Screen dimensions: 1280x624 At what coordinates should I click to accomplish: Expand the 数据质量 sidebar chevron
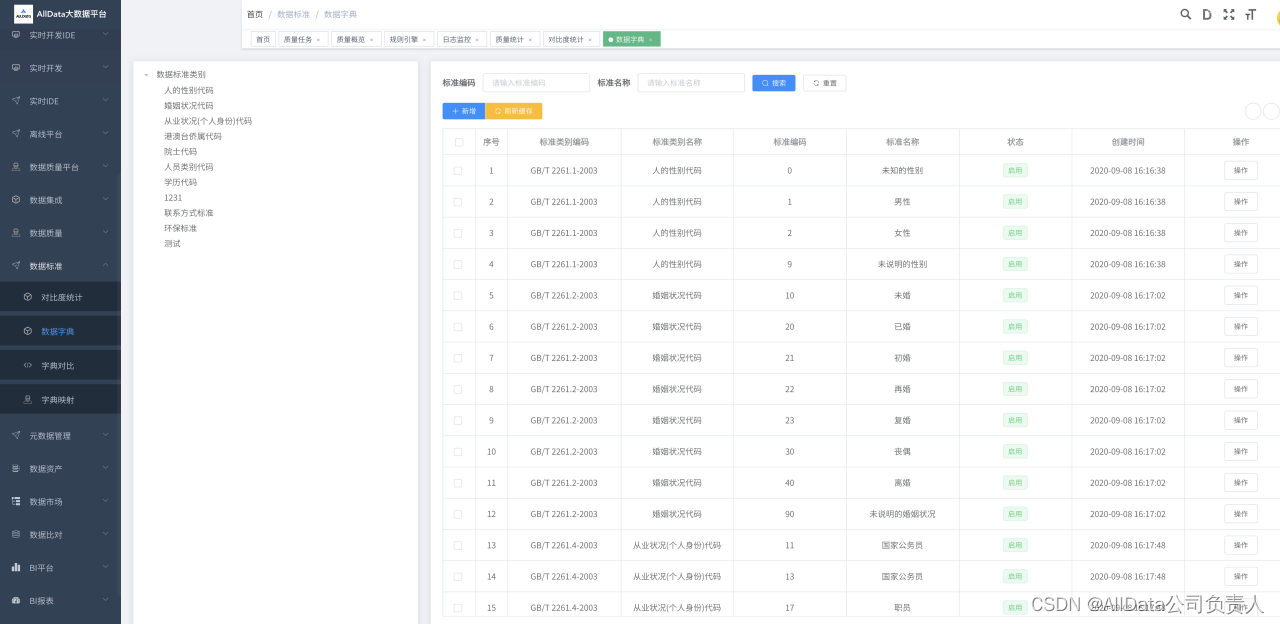[x=105, y=233]
